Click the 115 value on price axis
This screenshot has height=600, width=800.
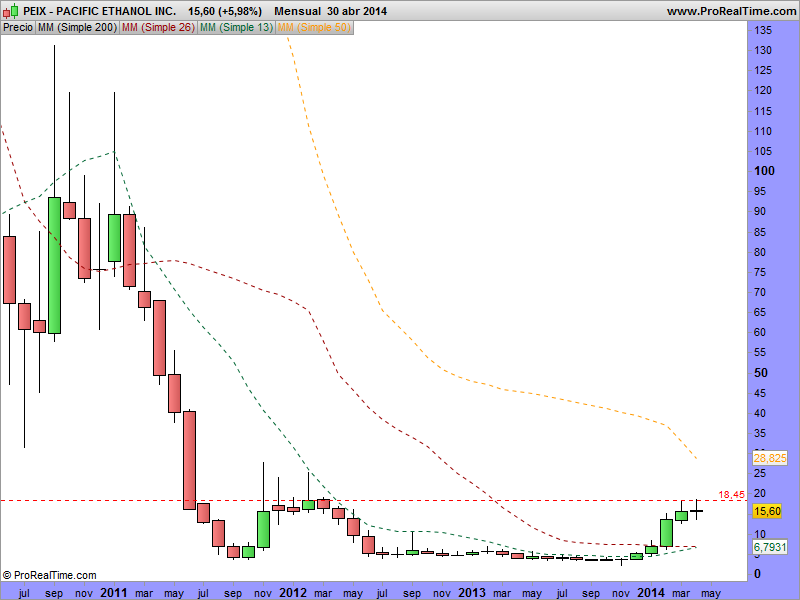tap(763, 111)
